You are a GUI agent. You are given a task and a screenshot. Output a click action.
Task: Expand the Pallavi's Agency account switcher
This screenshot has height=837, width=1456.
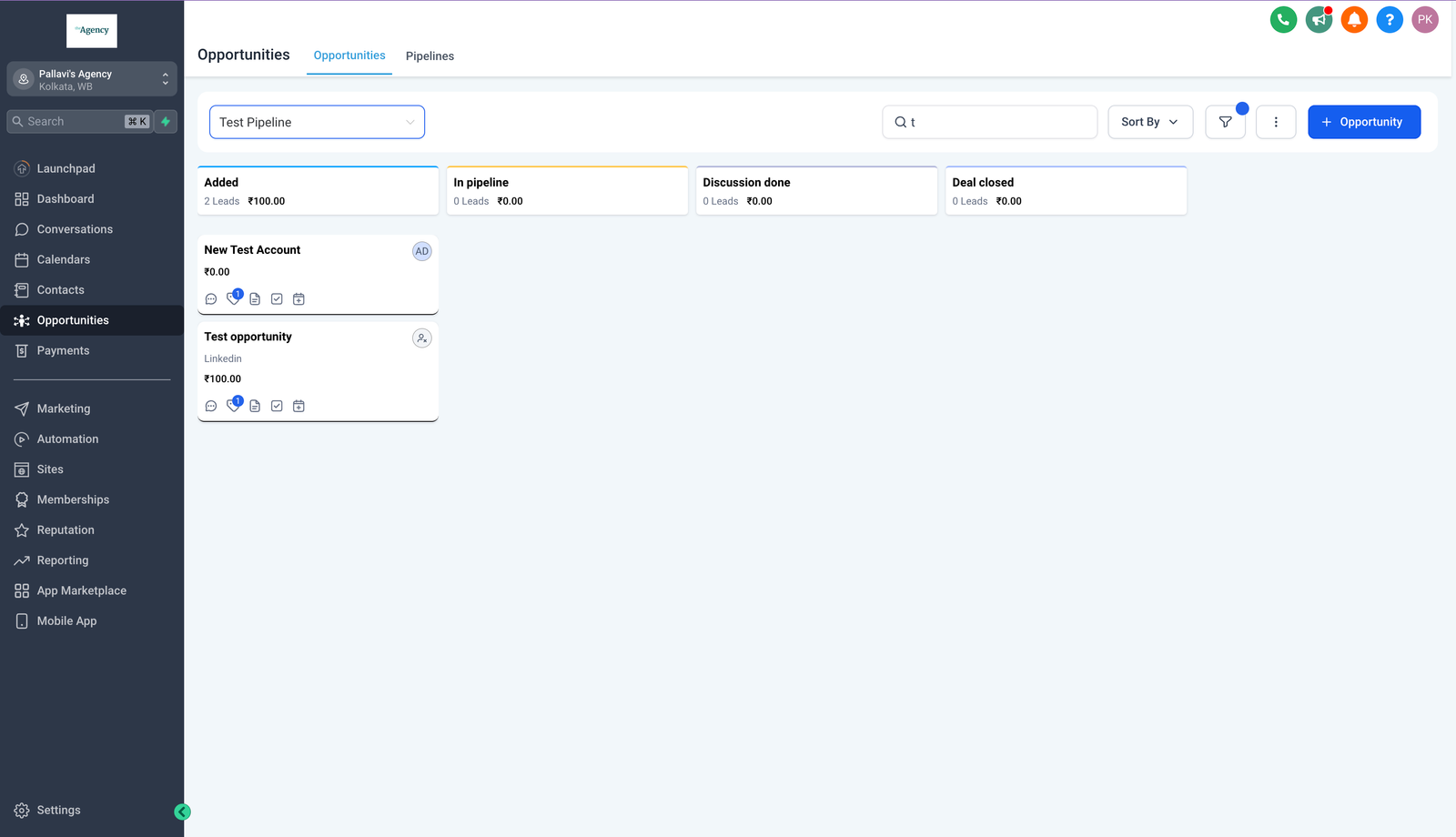(x=92, y=79)
